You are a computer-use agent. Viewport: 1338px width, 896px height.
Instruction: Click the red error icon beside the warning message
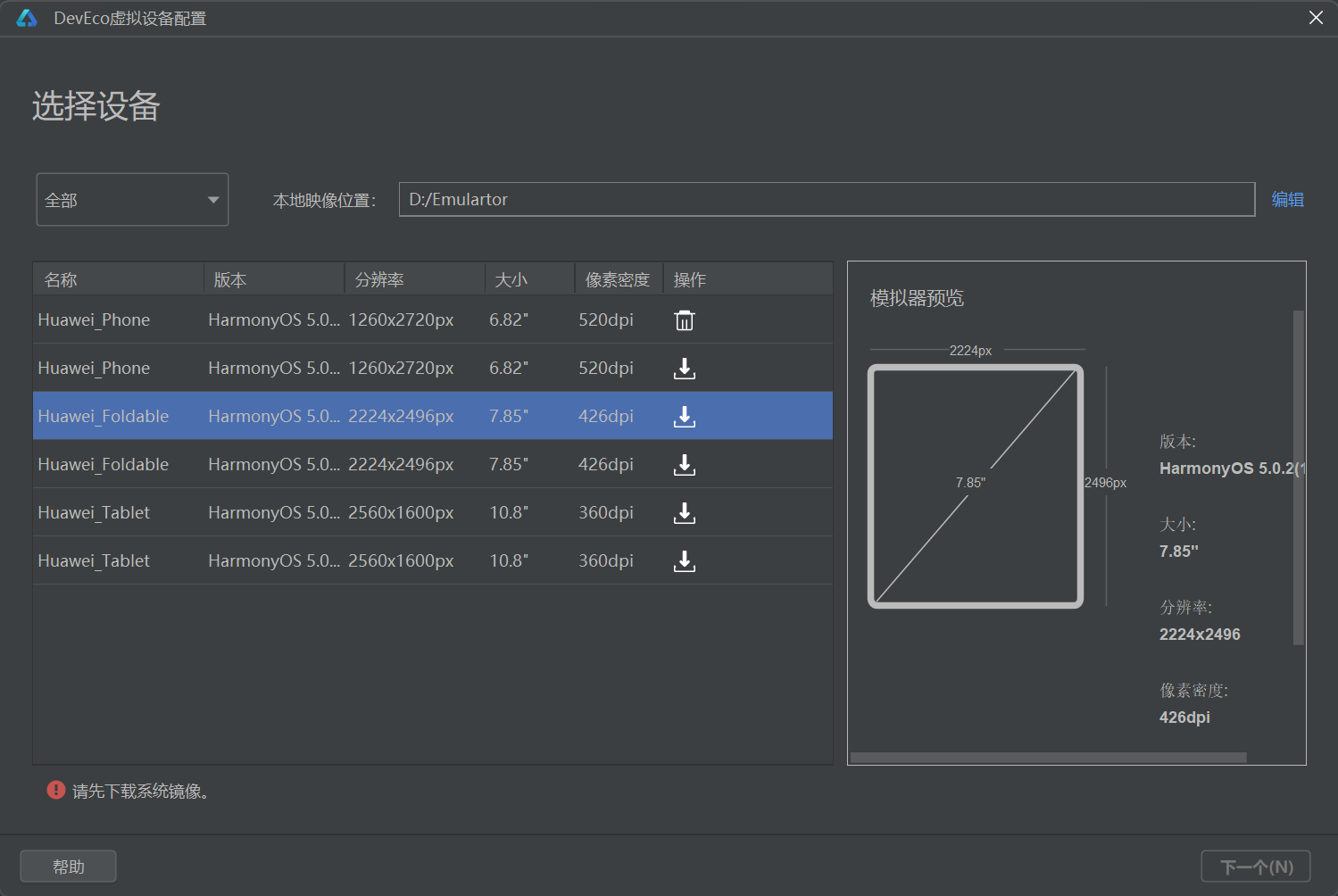click(x=56, y=790)
